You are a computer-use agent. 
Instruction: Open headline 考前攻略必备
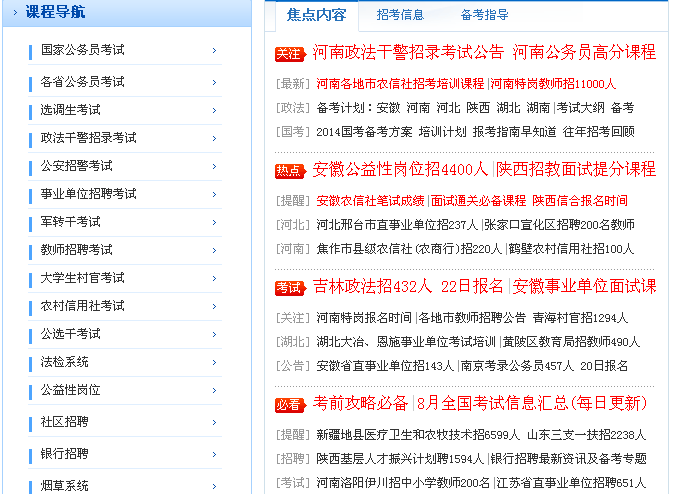[x=360, y=403]
